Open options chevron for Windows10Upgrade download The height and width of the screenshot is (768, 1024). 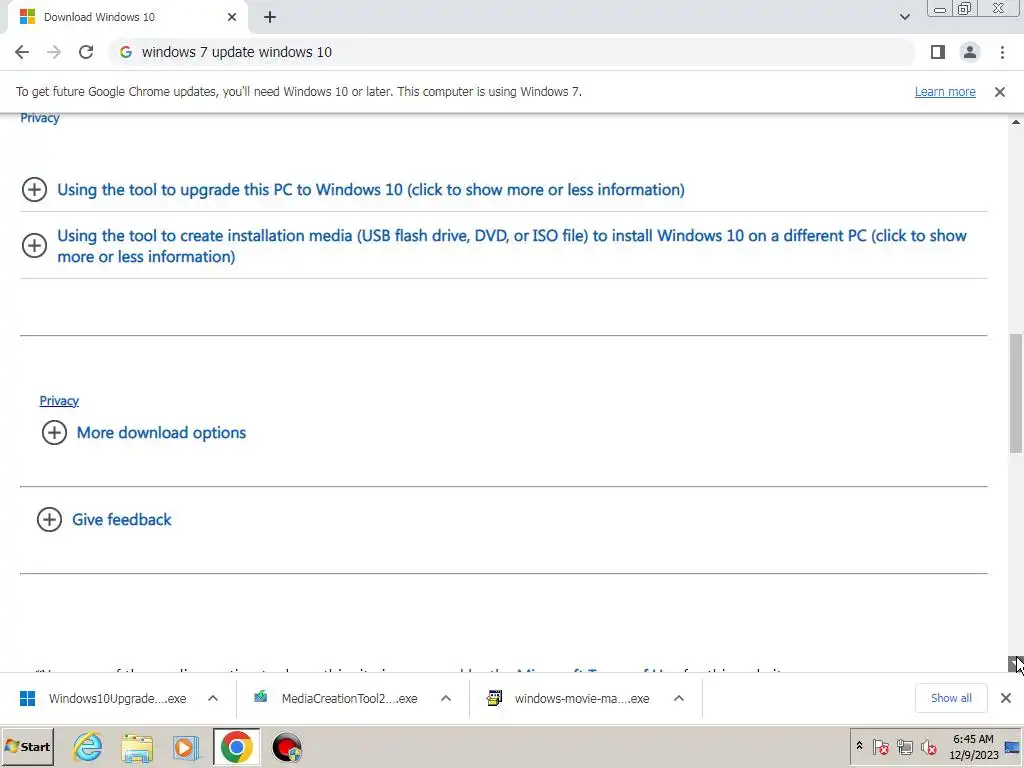click(x=213, y=699)
